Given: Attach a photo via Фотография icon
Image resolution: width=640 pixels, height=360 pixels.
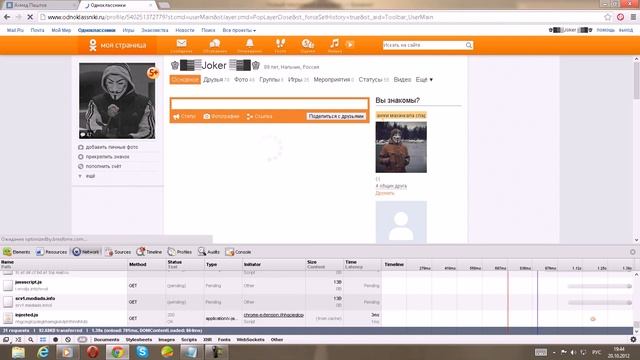Looking at the screenshot, I should (221, 116).
